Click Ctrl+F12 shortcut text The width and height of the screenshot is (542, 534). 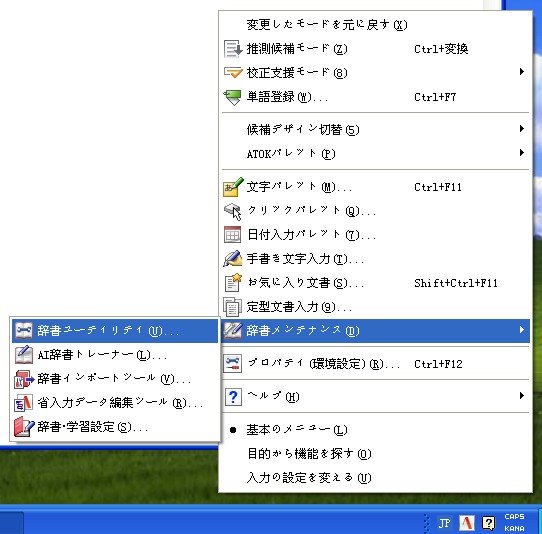438,364
